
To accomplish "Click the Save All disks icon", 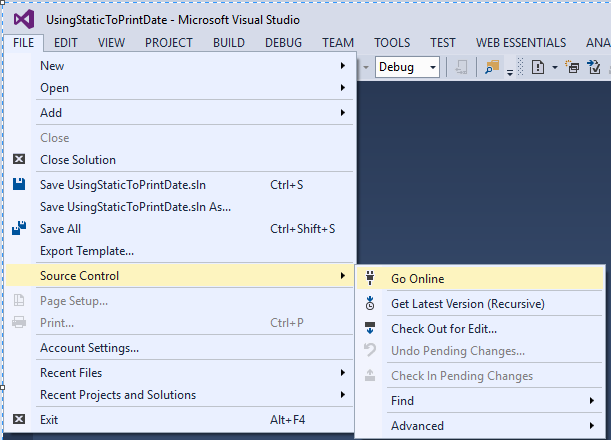I will 18,229.
